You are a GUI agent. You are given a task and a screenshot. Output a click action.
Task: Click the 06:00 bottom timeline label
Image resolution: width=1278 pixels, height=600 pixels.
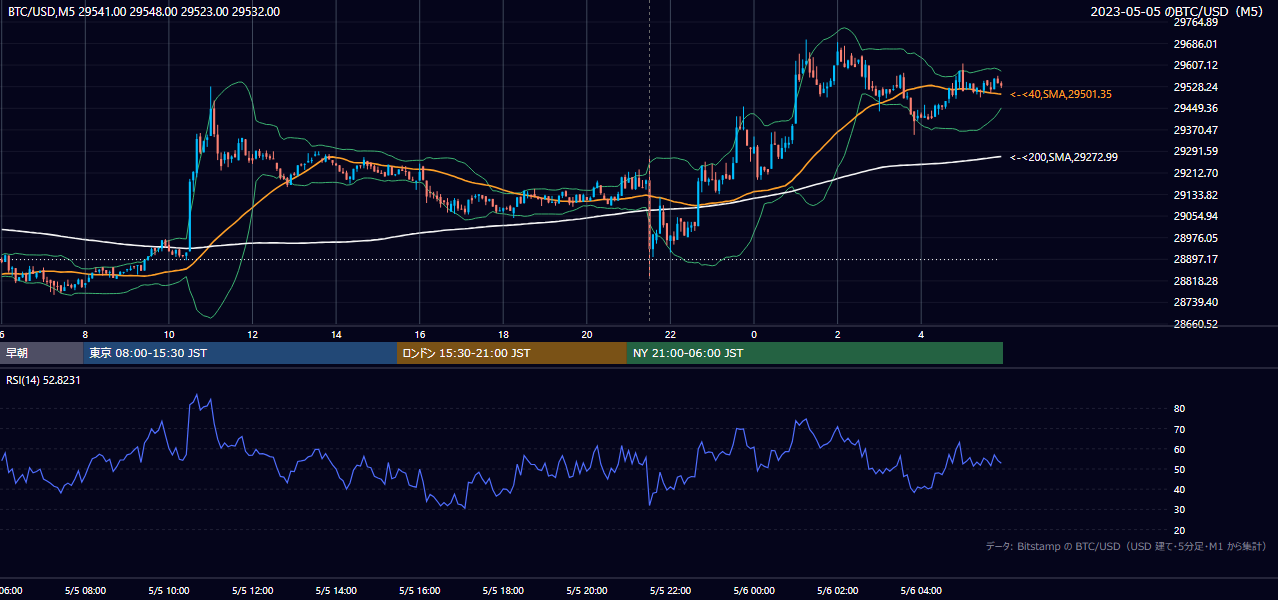[x=11, y=591]
